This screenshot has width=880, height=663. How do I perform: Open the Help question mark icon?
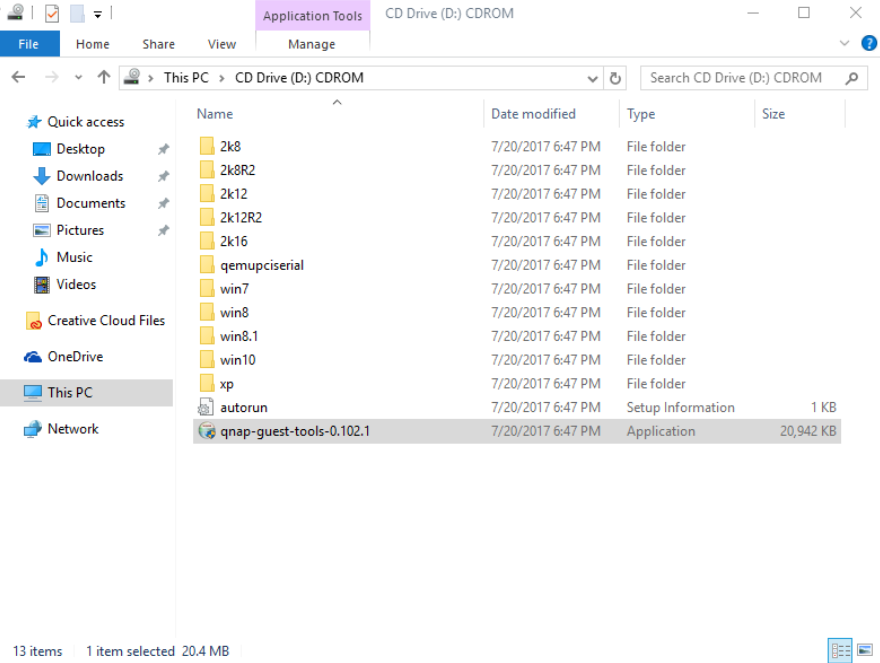tap(869, 43)
